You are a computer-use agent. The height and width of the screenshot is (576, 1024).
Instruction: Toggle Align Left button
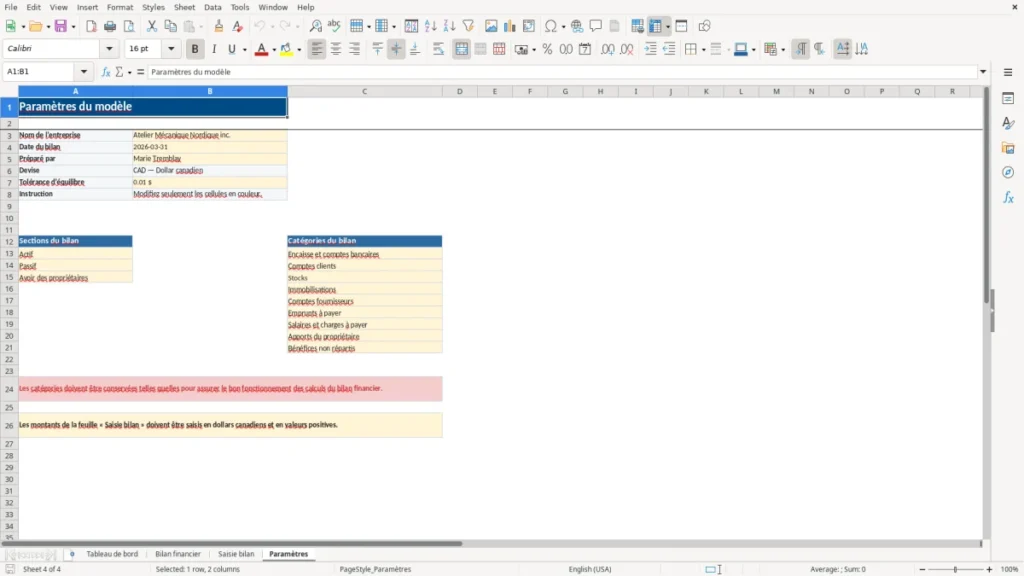click(317, 49)
